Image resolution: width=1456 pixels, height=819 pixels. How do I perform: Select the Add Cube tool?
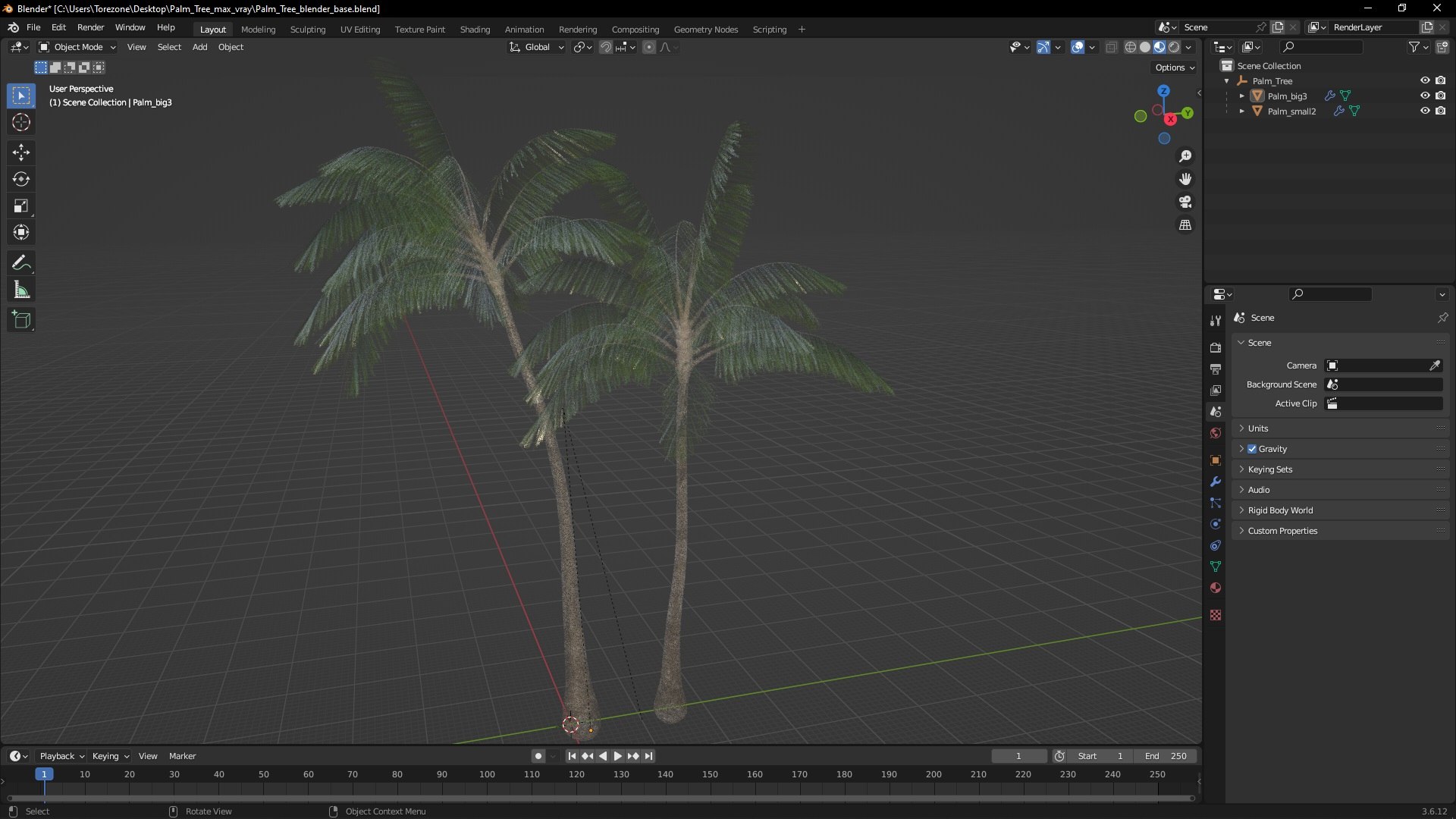[x=21, y=320]
